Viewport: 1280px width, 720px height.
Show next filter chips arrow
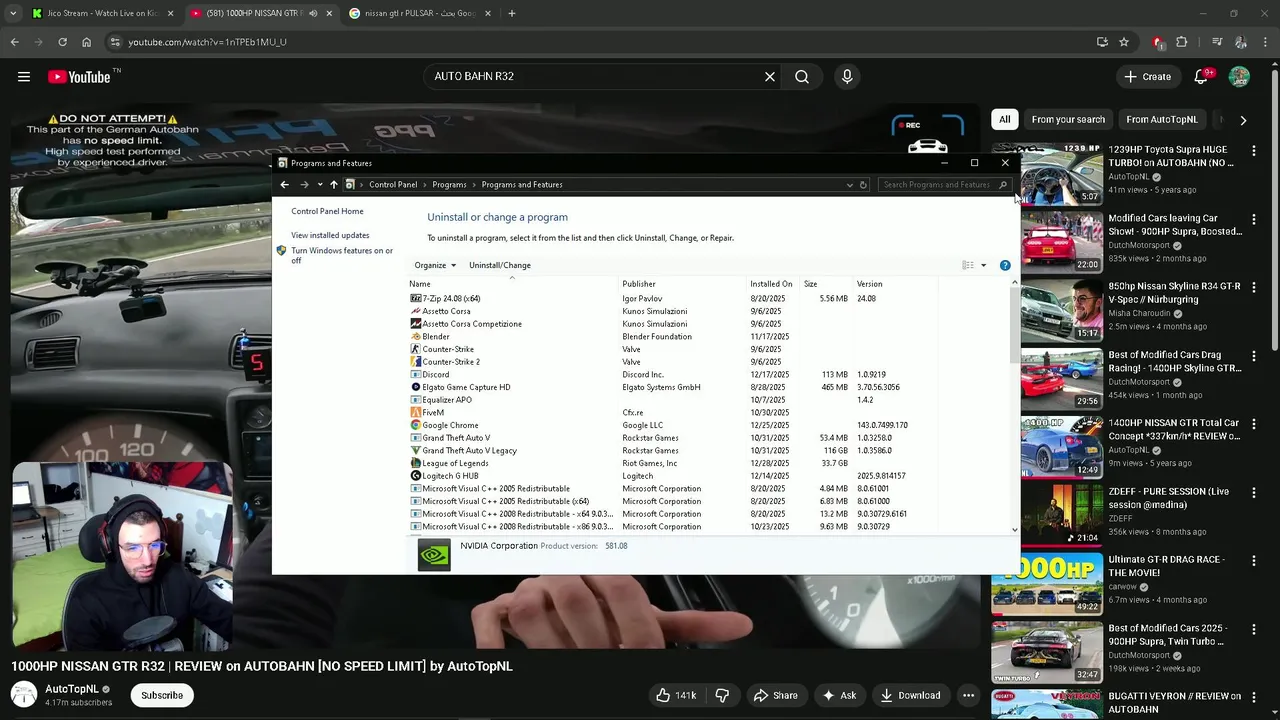coord(1243,120)
